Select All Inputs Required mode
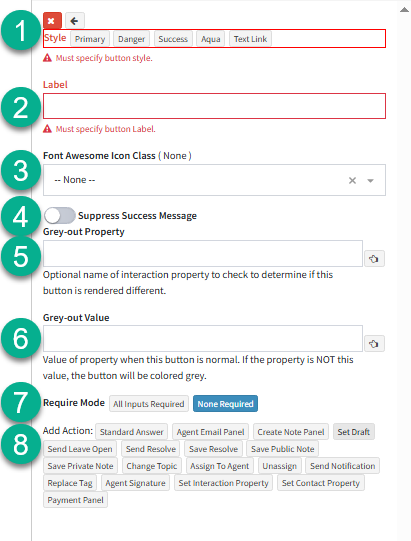The height and width of the screenshot is (541, 411). point(149,404)
